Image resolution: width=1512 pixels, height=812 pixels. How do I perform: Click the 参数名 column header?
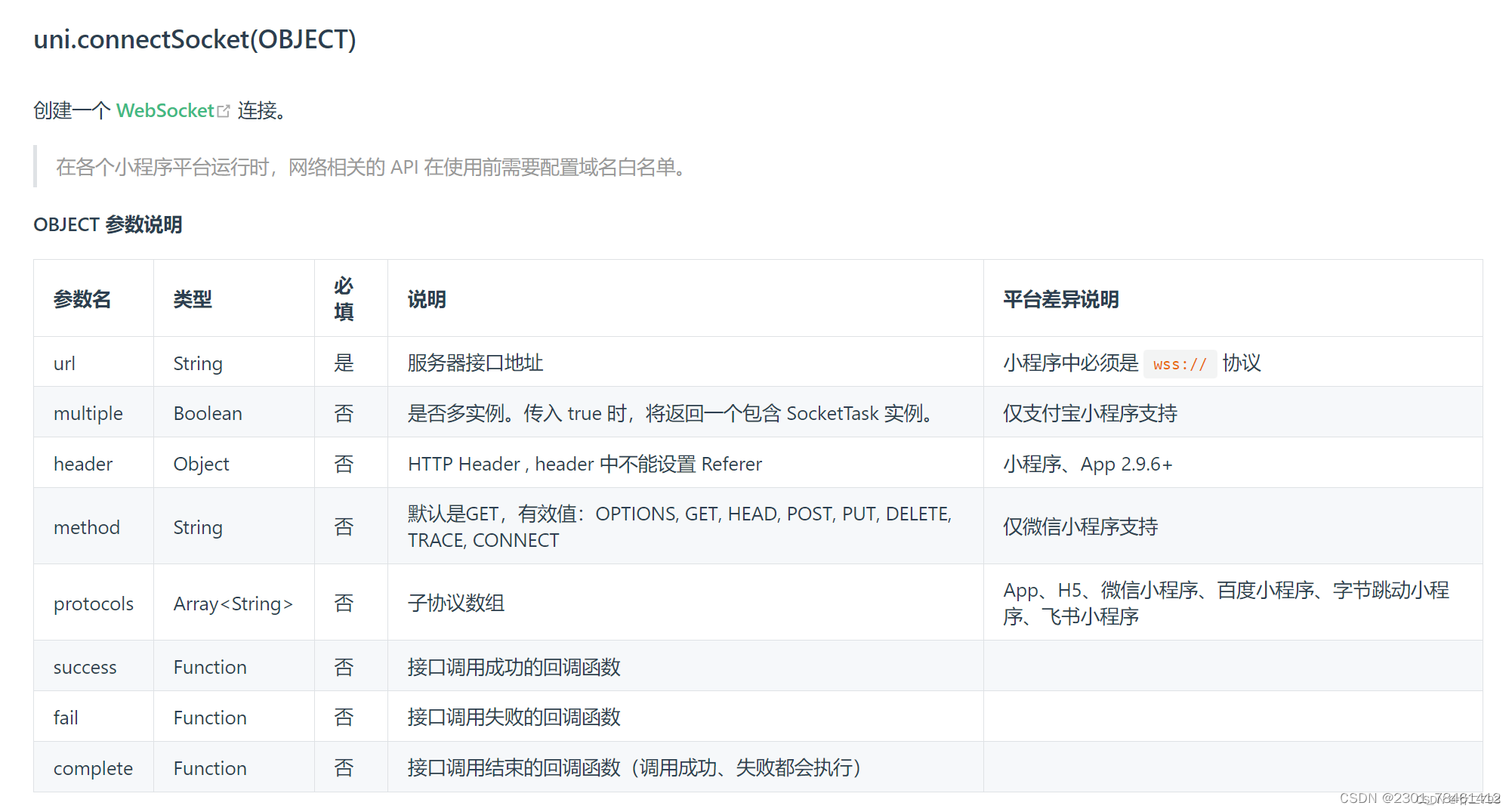[x=82, y=299]
